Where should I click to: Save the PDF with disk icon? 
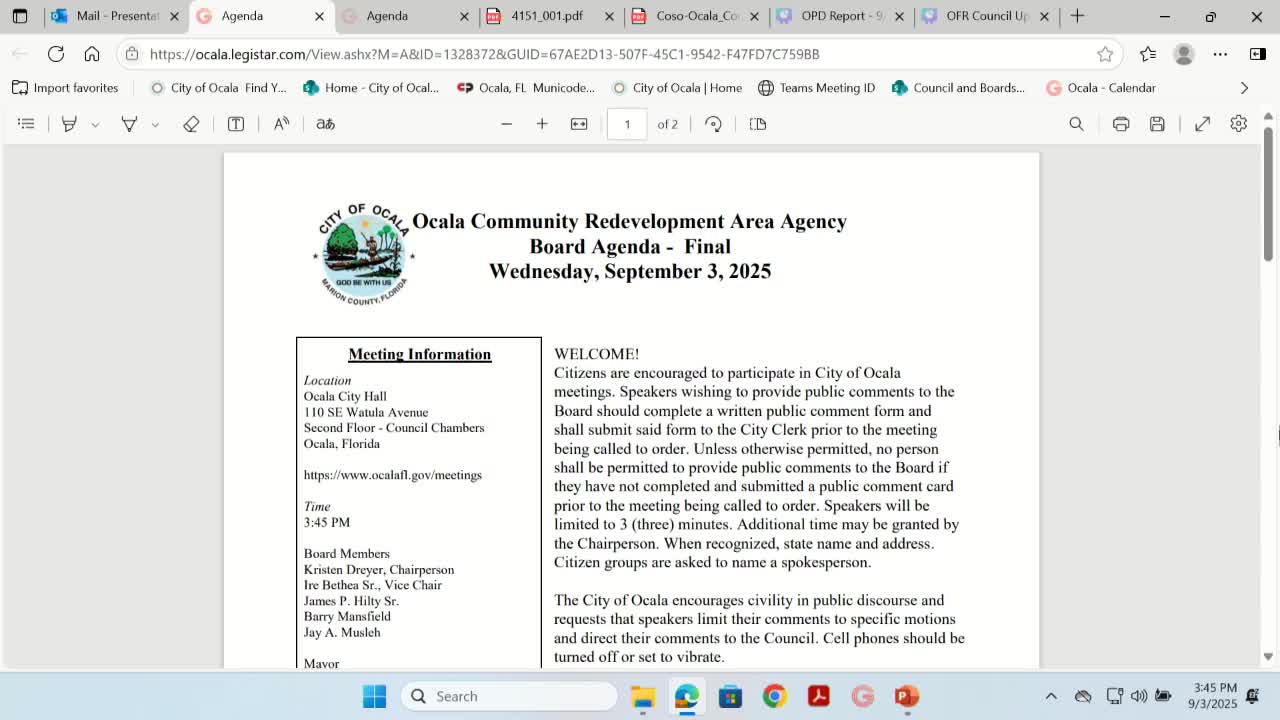pos(1157,124)
